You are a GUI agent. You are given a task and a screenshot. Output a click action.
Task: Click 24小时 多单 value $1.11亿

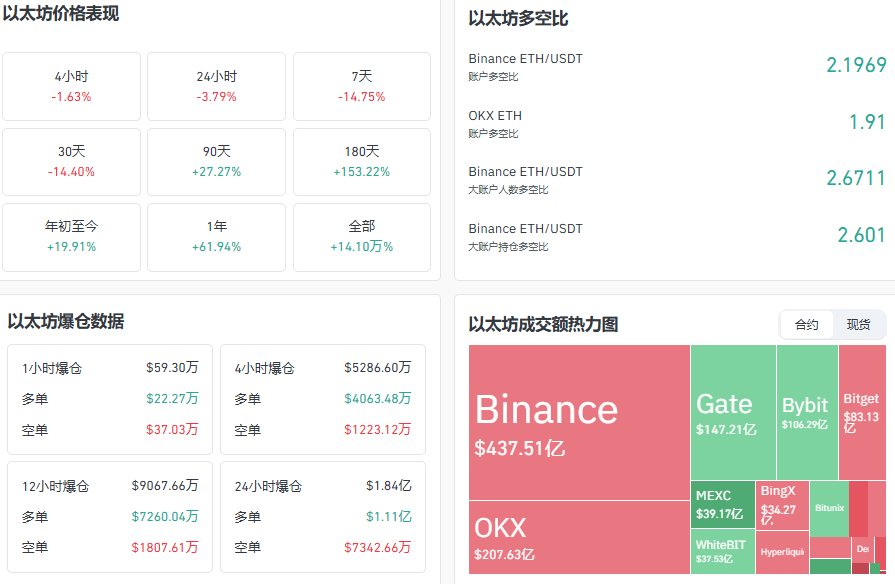(x=389, y=517)
